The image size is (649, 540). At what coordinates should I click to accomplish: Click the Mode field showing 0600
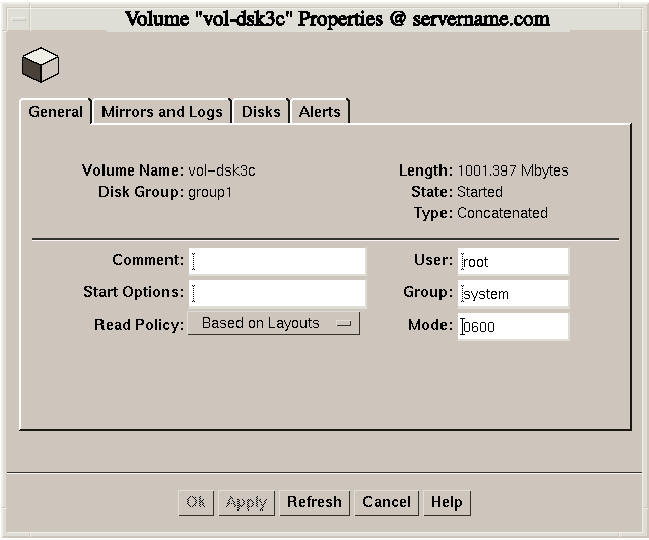click(513, 326)
